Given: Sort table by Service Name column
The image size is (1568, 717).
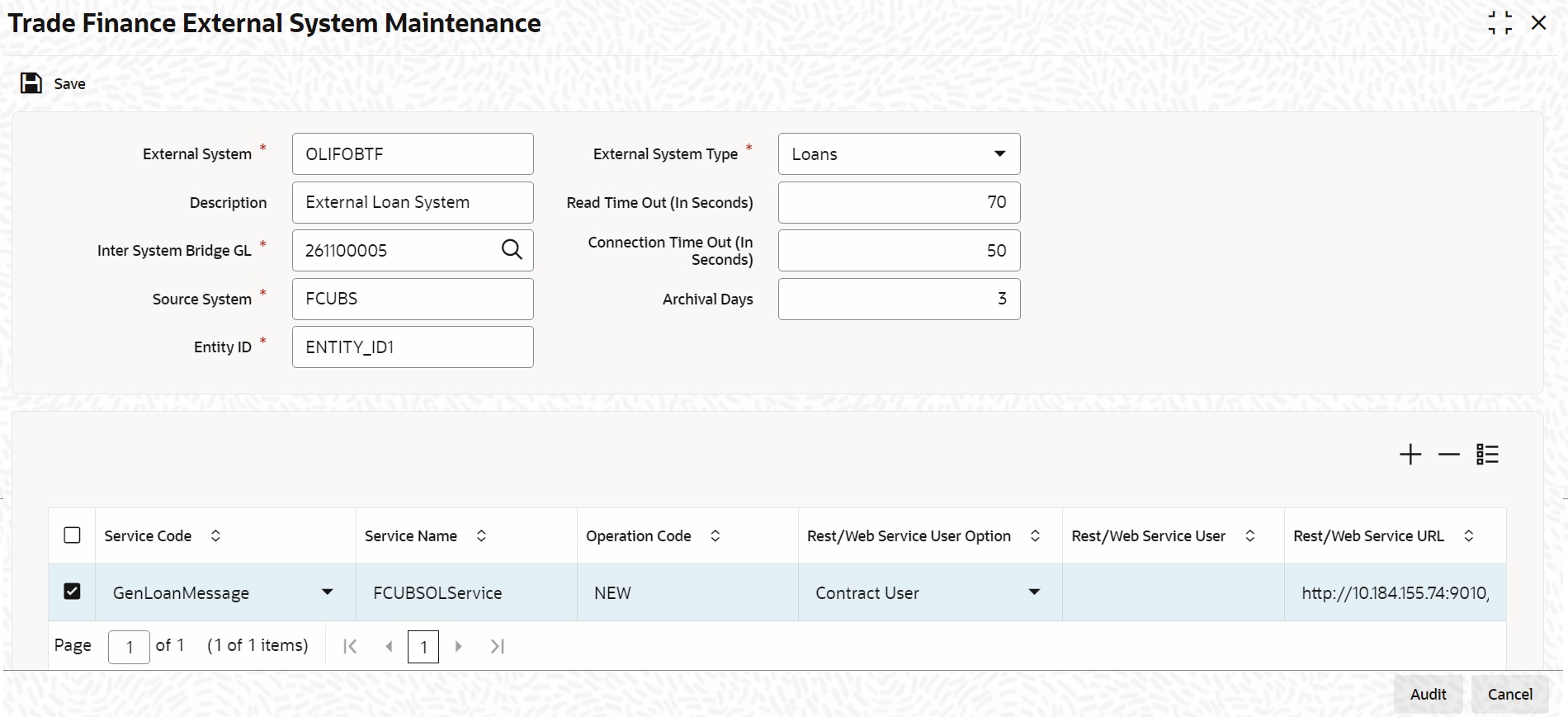Looking at the screenshot, I should click(x=481, y=535).
